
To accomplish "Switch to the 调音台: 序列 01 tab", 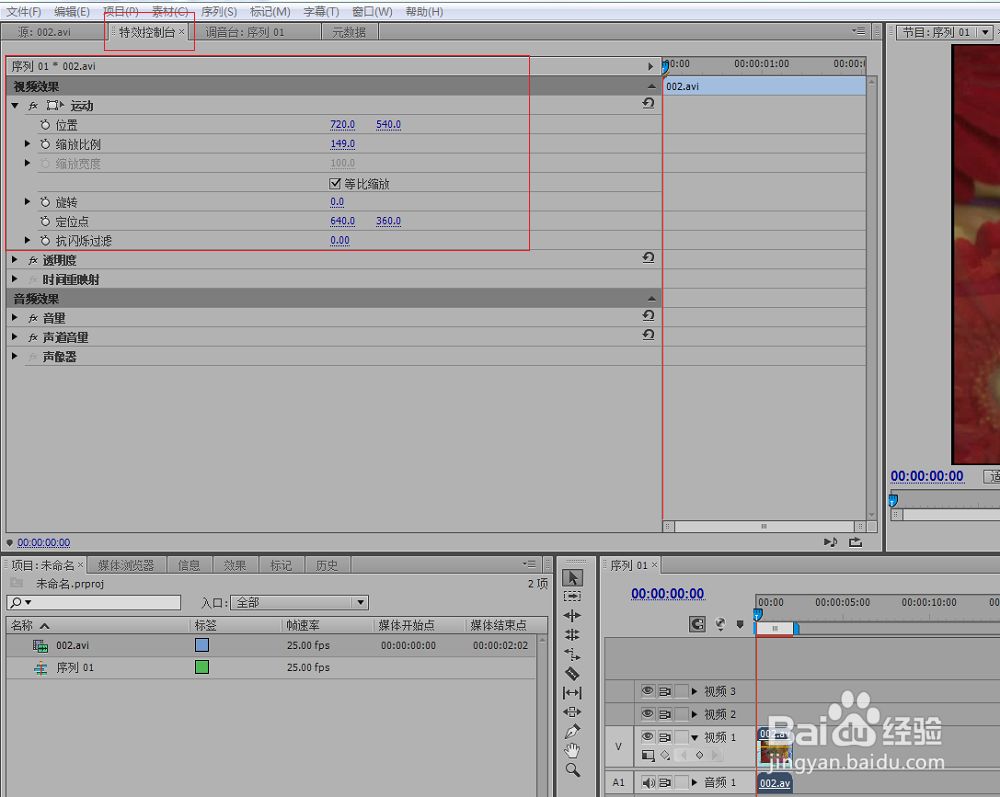I will pyautogui.click(x=245, y=32).
